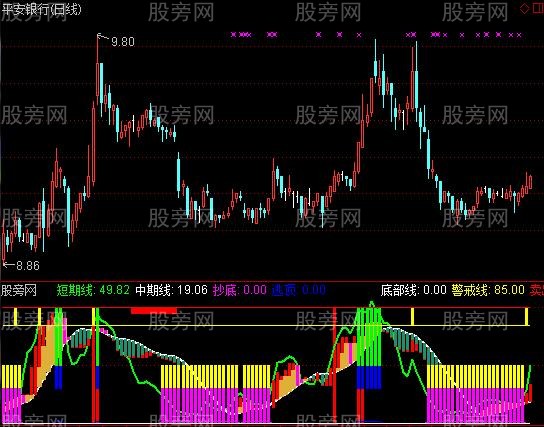
Task: Click the 警戒线: 85.00 indicator value
Action: [488, 290]
